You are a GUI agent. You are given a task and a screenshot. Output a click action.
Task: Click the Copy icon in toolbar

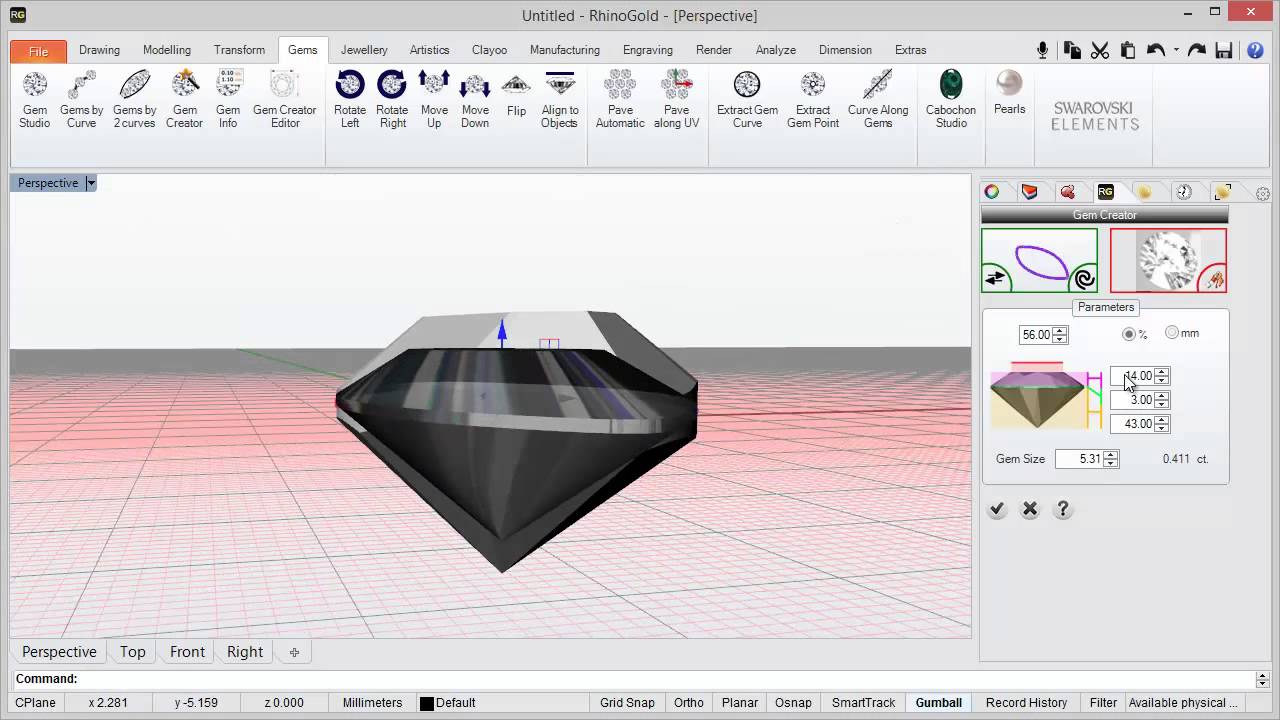click(x=1072, y=50)
